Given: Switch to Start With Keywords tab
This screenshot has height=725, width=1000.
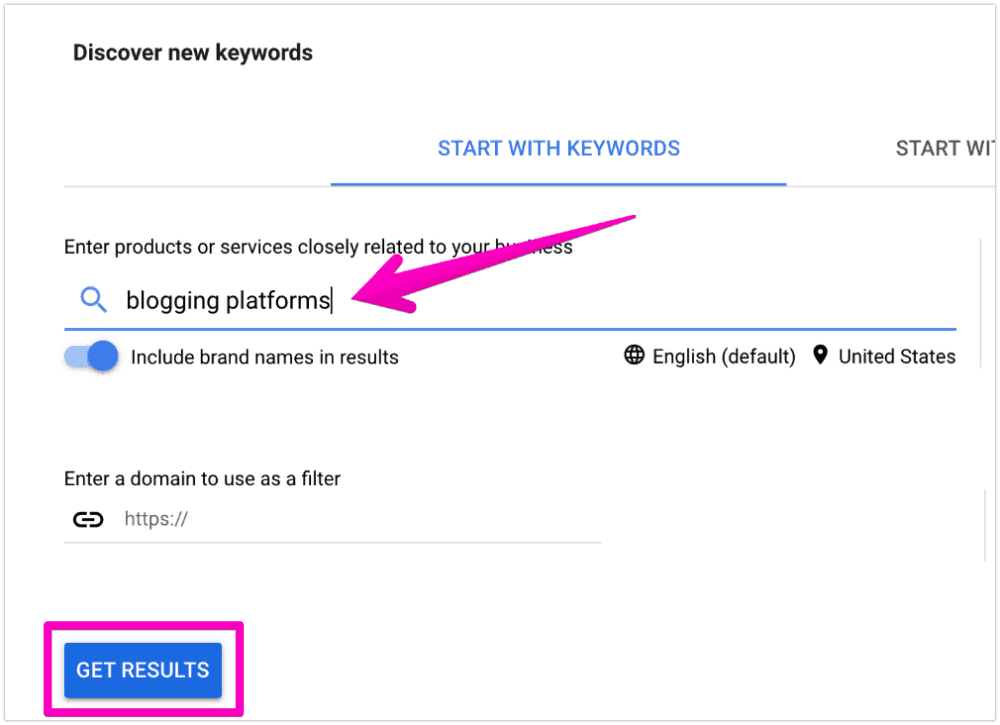Looking at the screenshot, I should (x=559, y=149).
